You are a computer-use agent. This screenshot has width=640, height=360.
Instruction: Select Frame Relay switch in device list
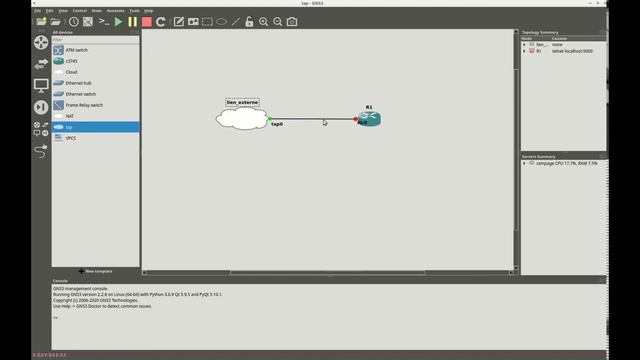pos(96,105)
